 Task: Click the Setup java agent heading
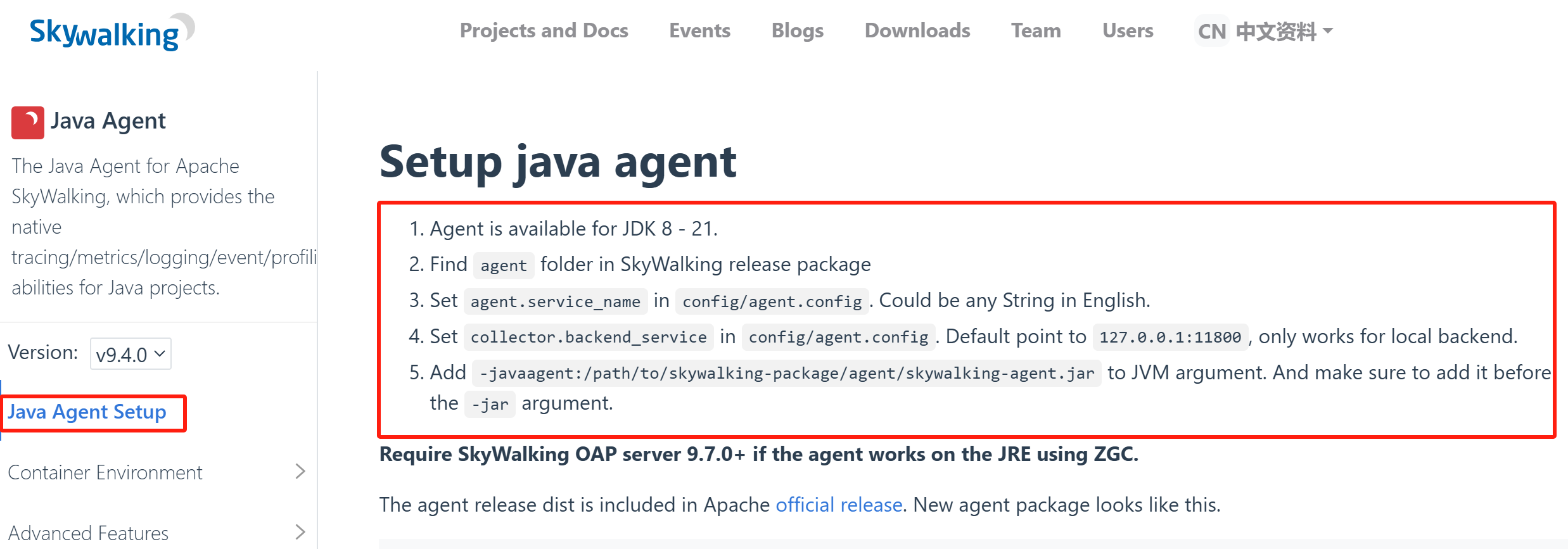click(x=558, y=162)
